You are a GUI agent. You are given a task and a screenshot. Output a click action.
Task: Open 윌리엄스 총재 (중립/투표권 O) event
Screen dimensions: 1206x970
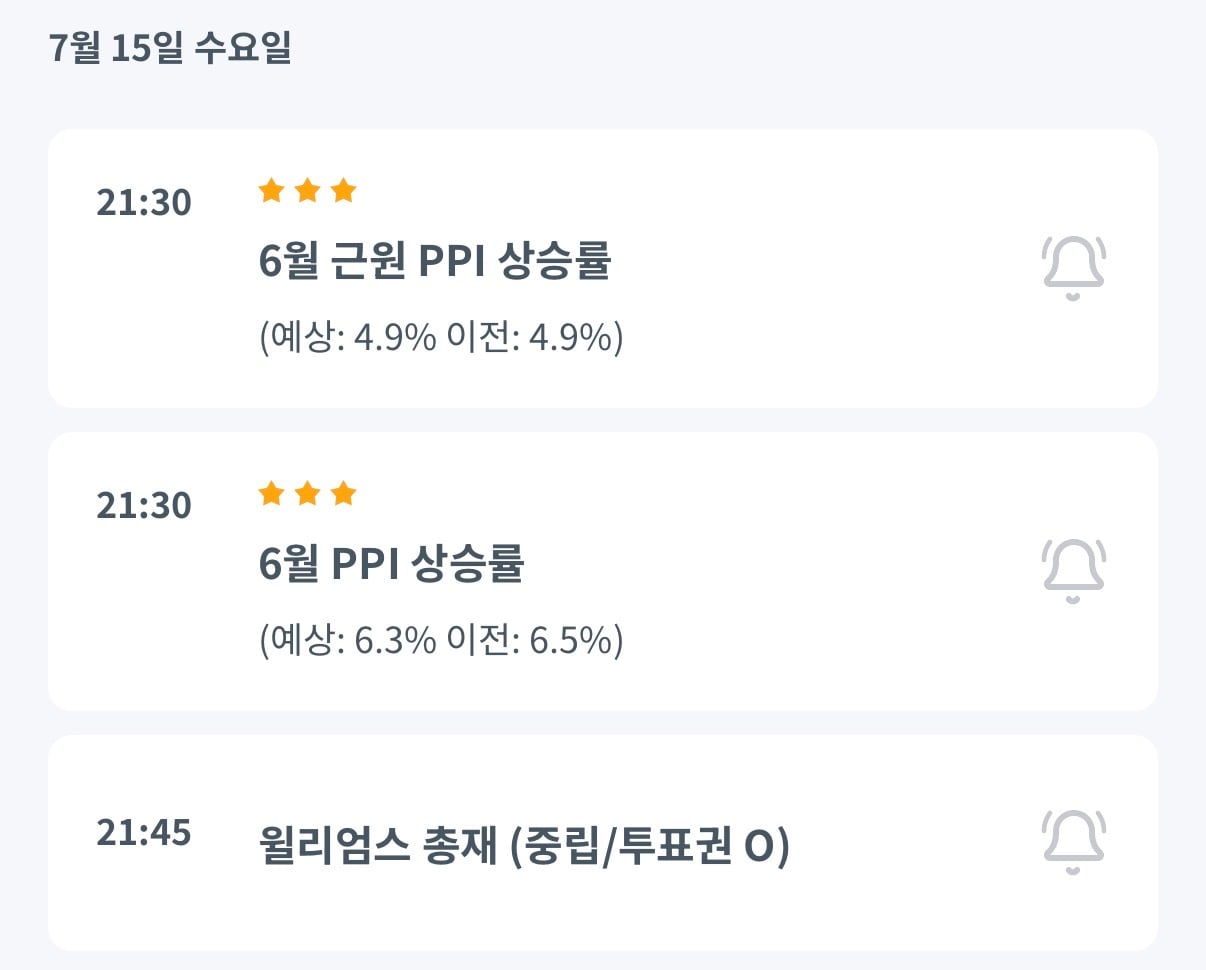[x=524, y=848]
